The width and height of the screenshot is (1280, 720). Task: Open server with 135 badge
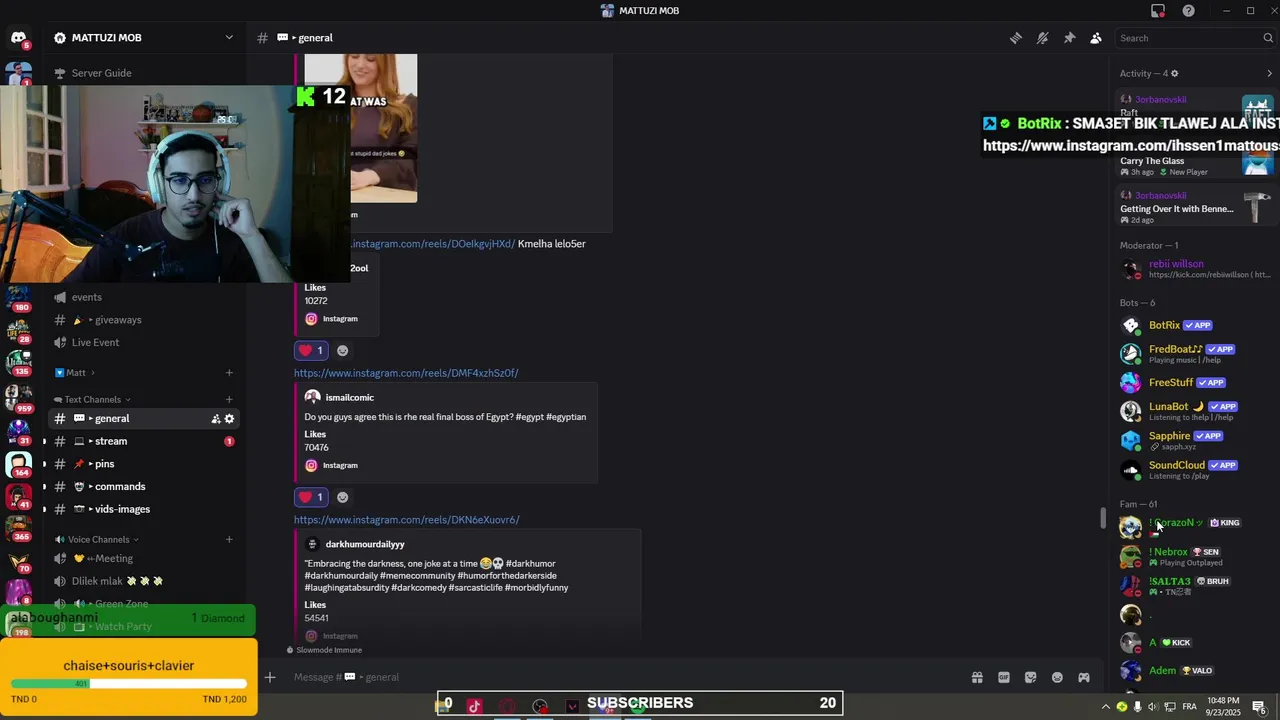coord(18,361)
